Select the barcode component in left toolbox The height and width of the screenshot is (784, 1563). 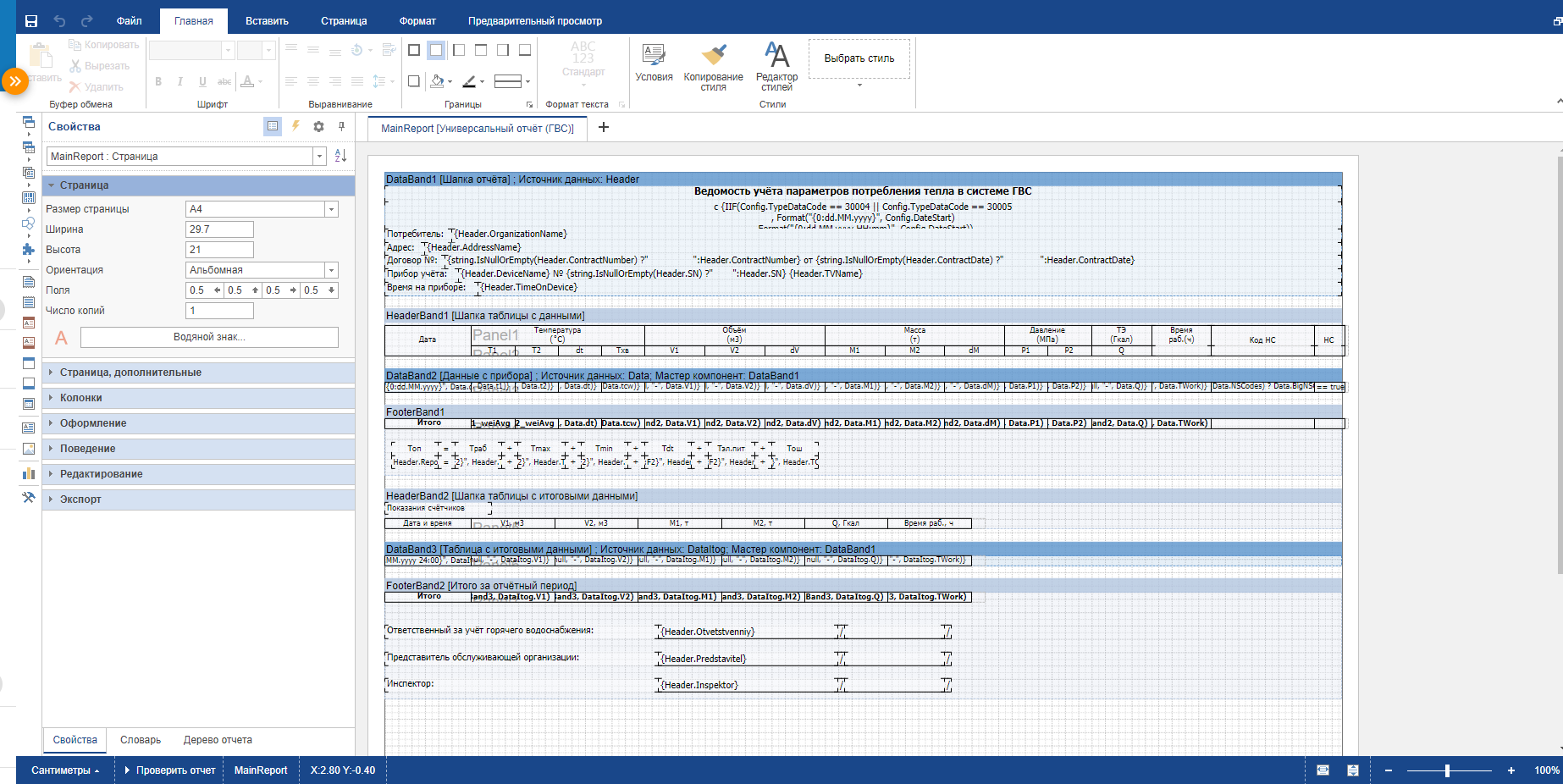(x=28, y=197)
